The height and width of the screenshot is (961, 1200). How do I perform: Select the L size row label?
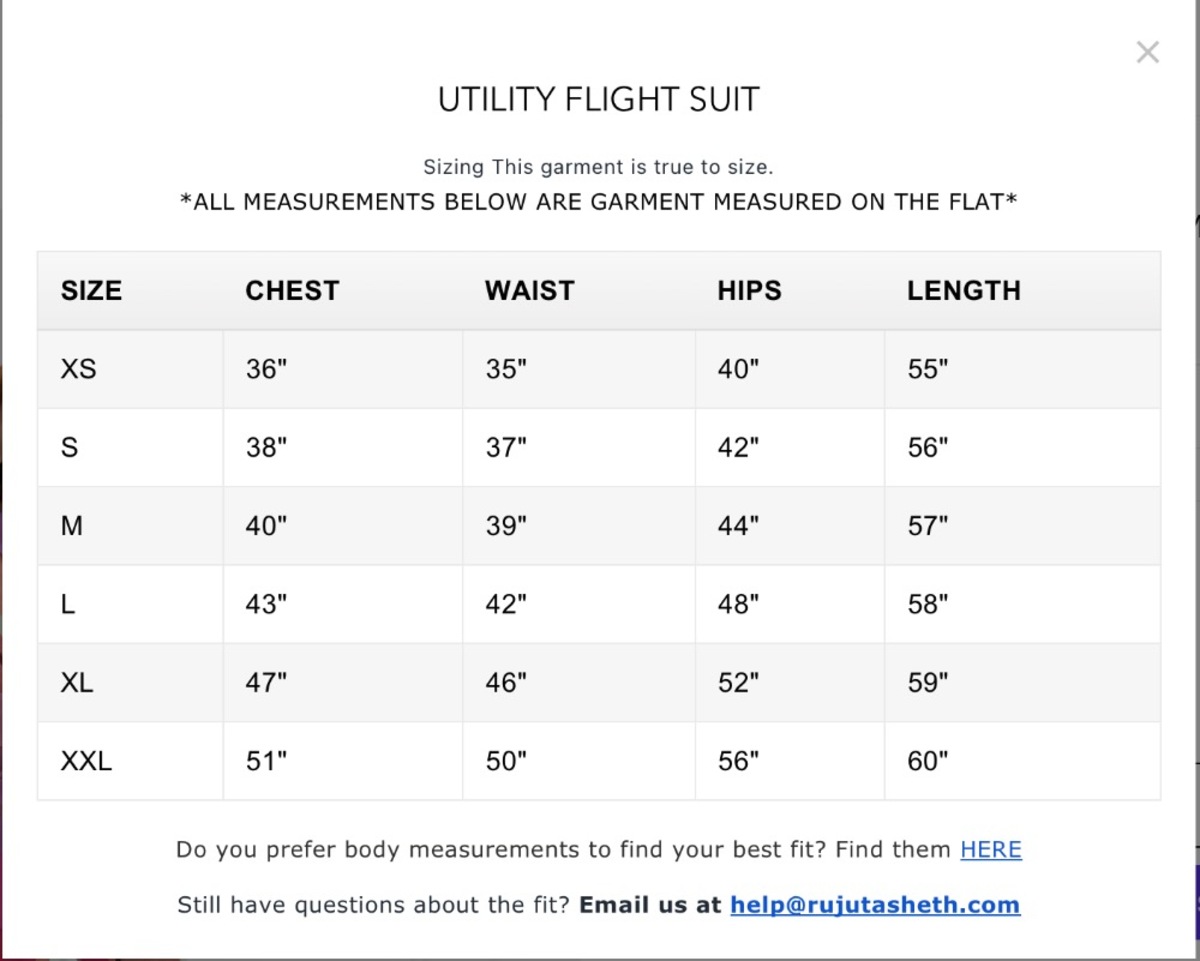pyautogui.click(x=68, y=604)
